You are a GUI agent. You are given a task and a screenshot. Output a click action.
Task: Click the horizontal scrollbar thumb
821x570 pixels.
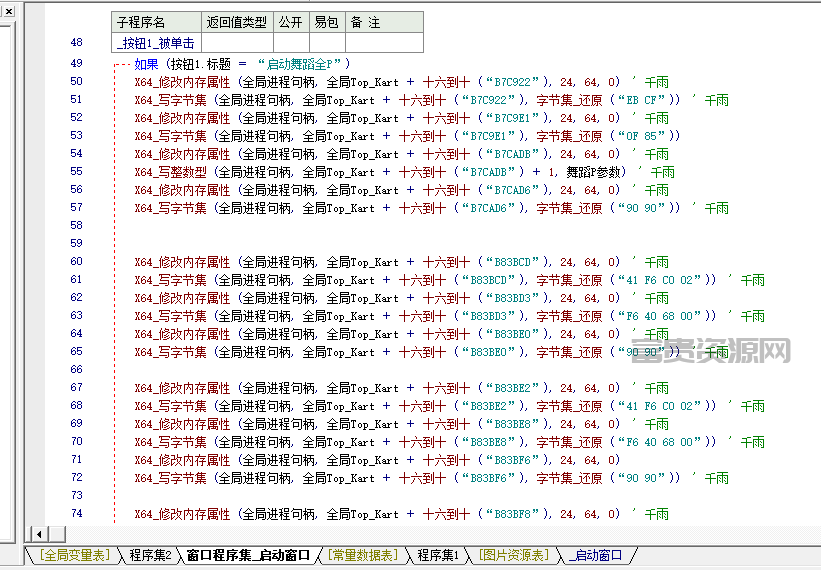pos(57,534)
